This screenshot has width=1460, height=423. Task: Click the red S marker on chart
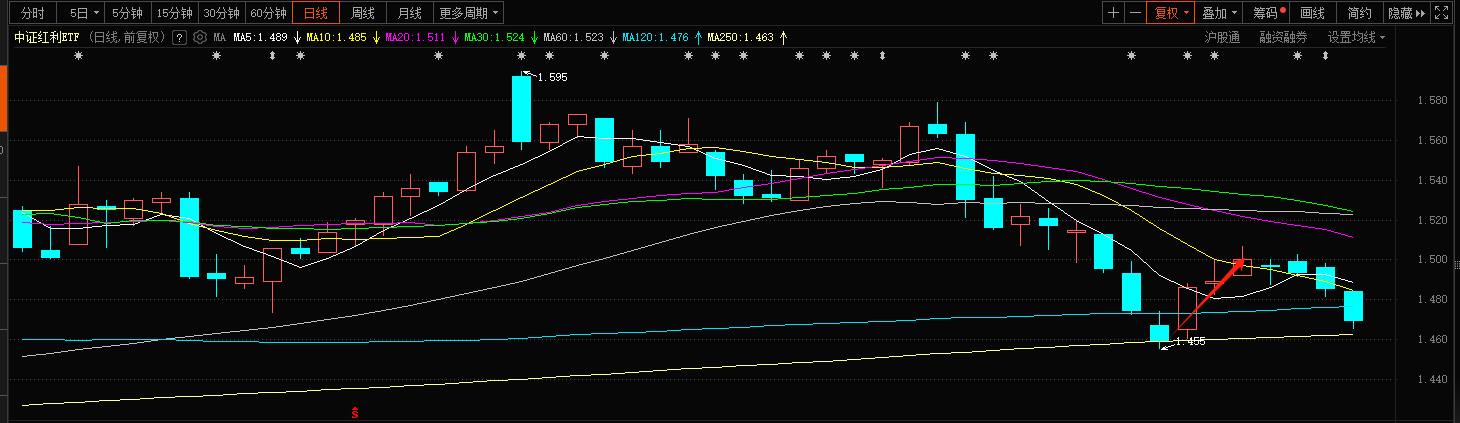click(354, 412)
